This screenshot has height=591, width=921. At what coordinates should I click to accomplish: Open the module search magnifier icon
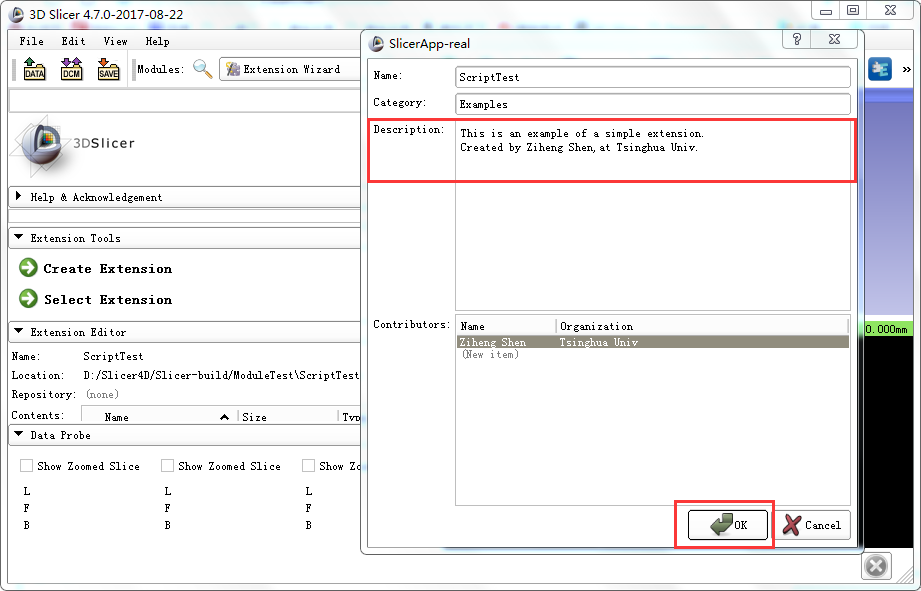click(203, 69)
